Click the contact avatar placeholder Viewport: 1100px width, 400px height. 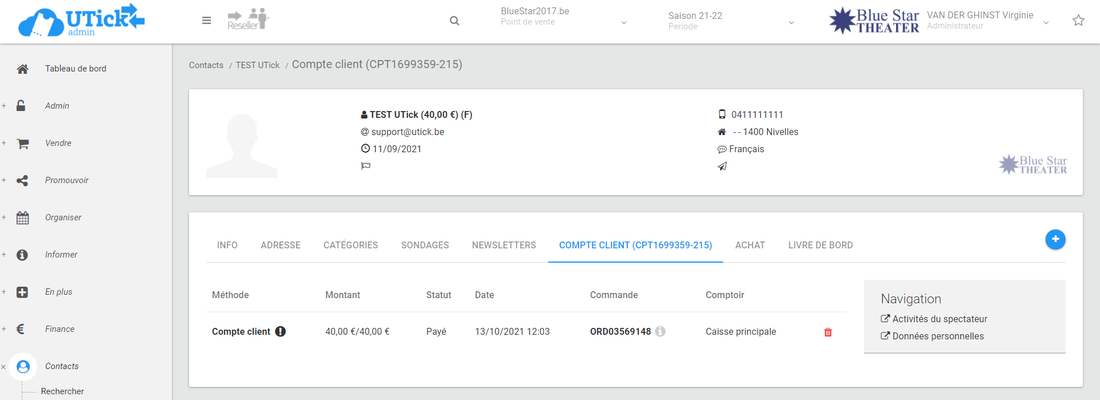(x=248, y=142)
